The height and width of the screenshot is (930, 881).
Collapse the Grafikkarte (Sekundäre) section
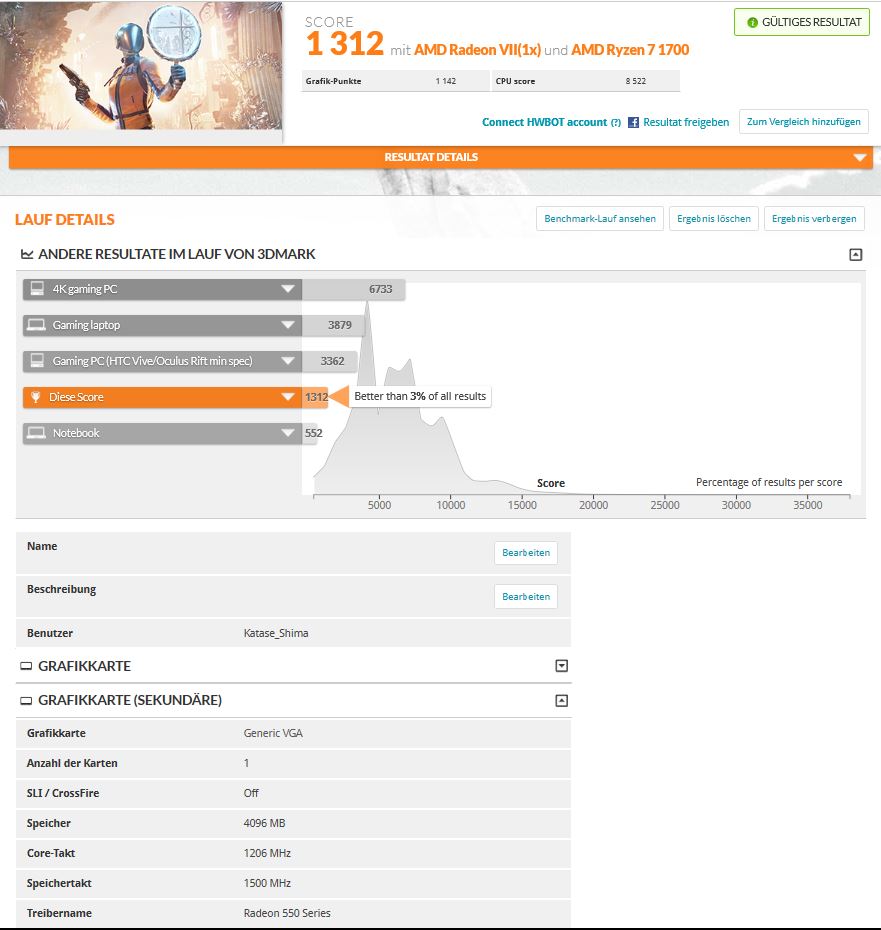click(x=561, y=700)
